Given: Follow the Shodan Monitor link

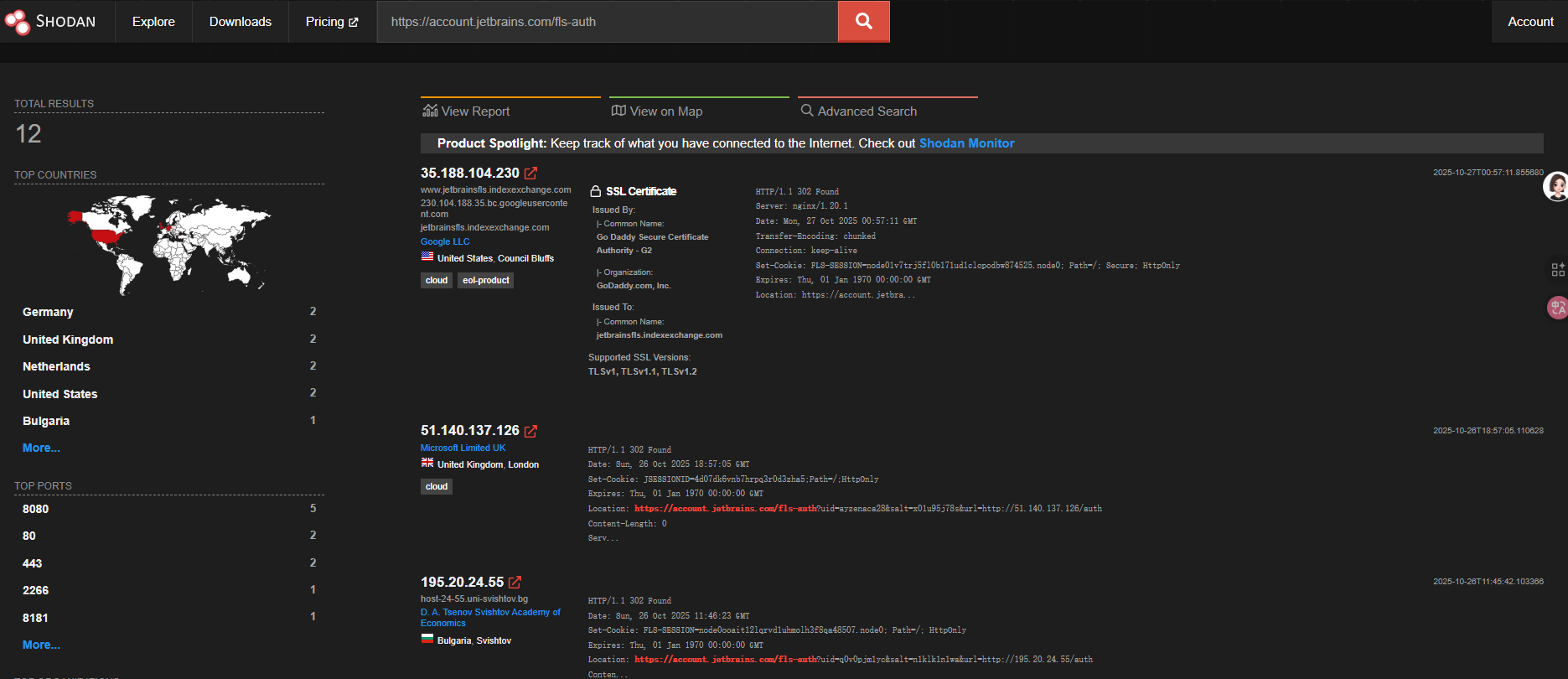Looking at the screenshot, I should [x=966, y=143].
